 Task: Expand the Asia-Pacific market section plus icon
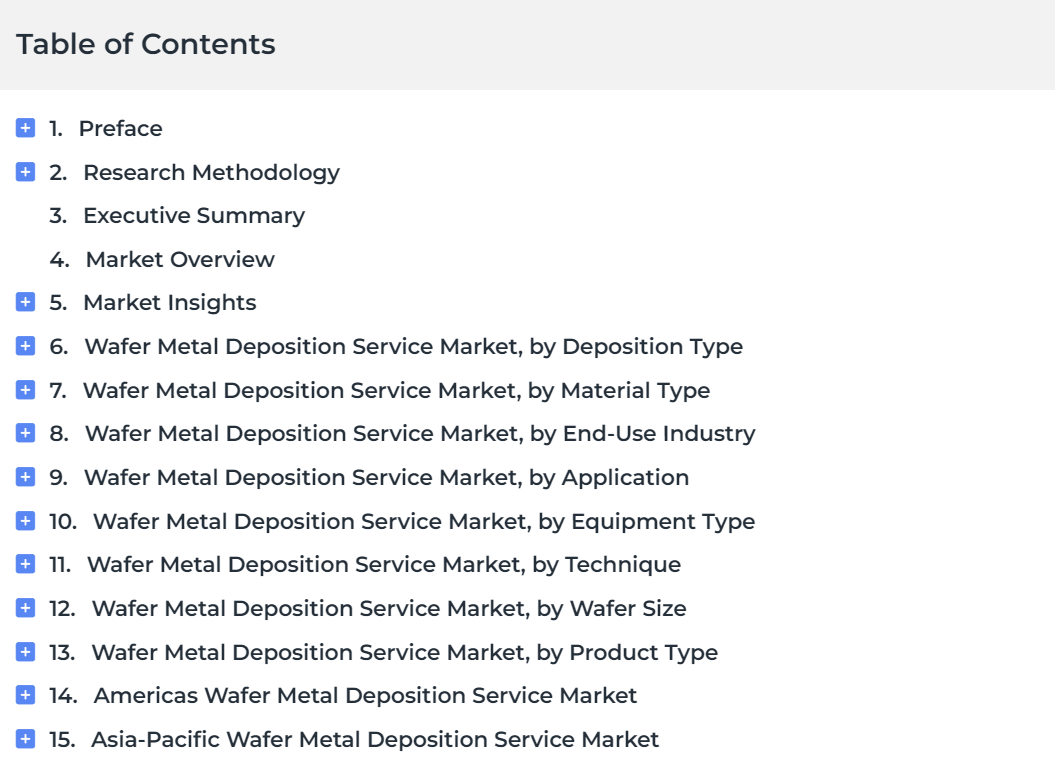coord(26,739)
